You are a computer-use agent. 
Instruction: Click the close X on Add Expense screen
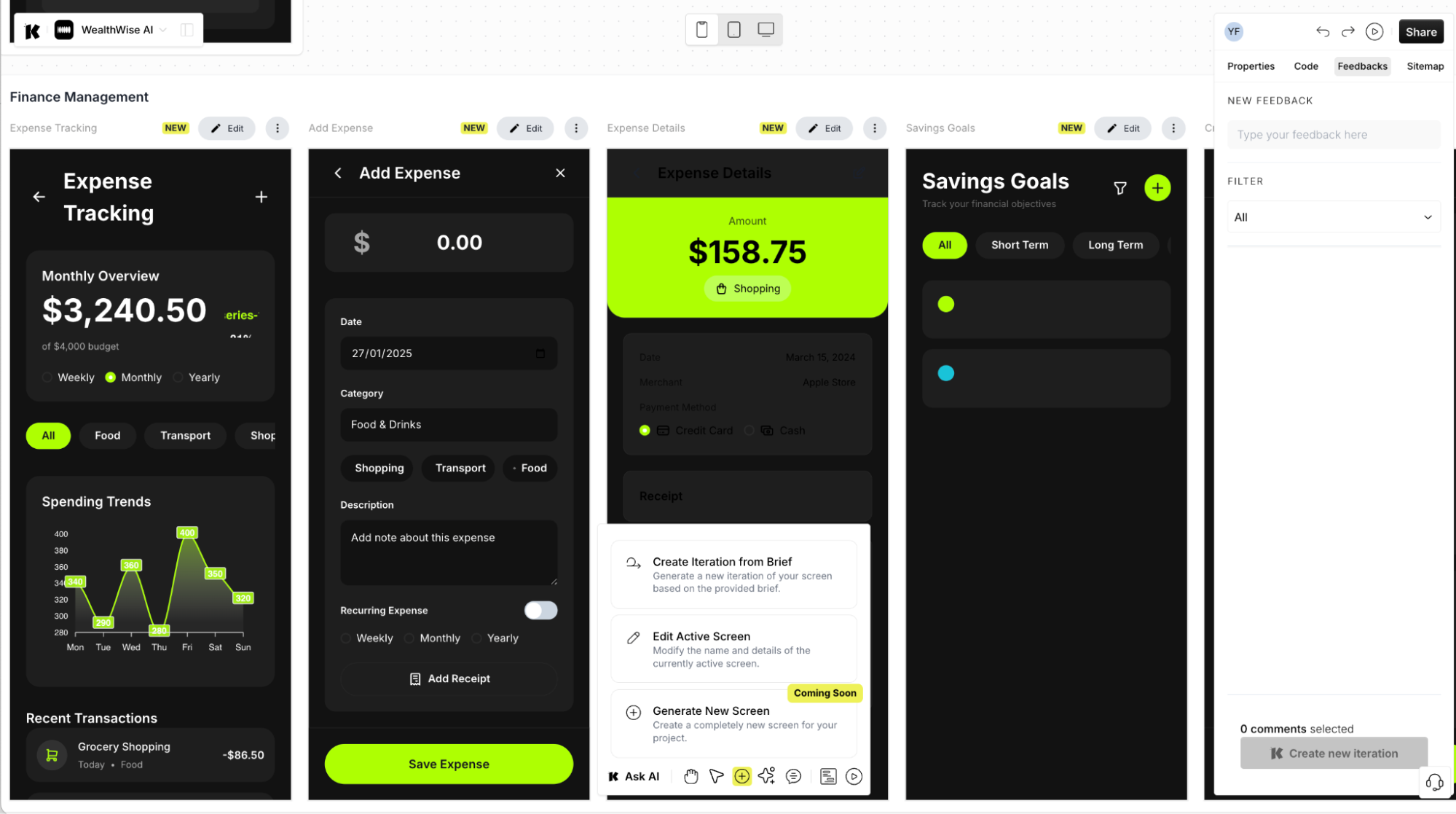pos(560,173)
